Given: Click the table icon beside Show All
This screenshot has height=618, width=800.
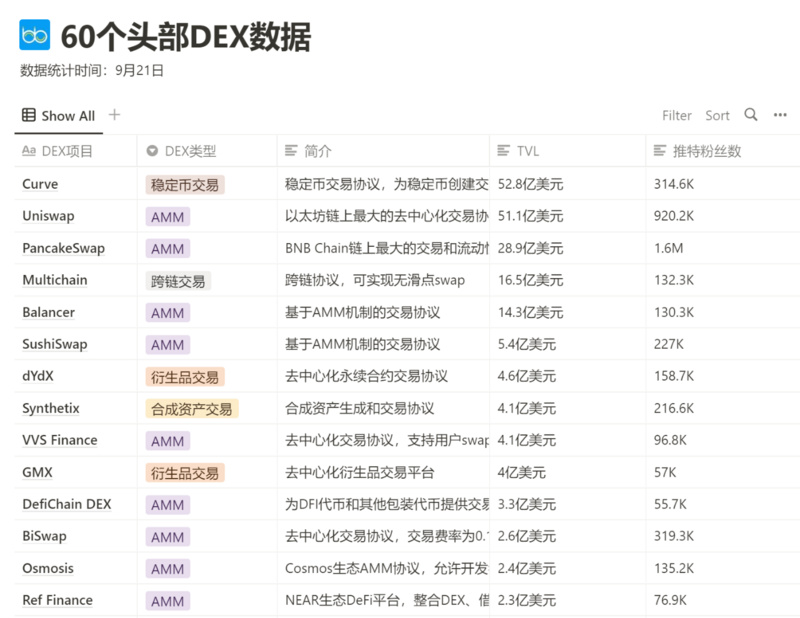Looking at the screenshot, I should click(29, 115).
